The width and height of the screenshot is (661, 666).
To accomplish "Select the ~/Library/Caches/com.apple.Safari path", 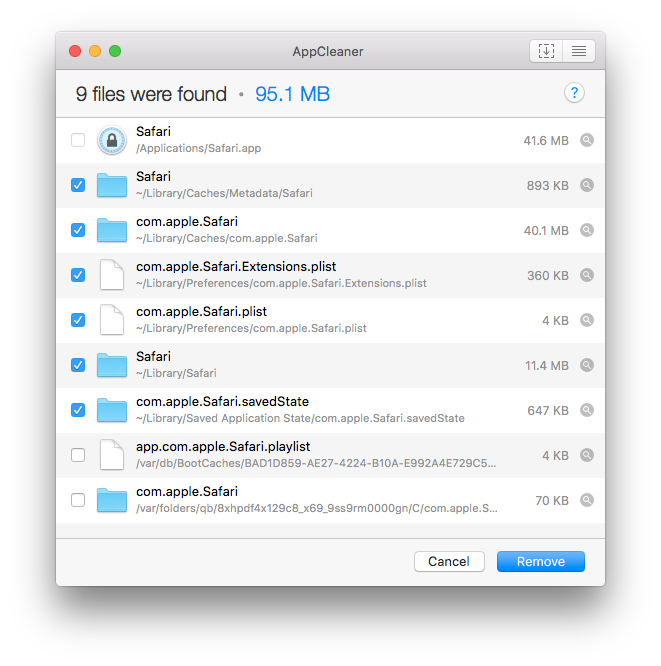I will pos(227,238).
